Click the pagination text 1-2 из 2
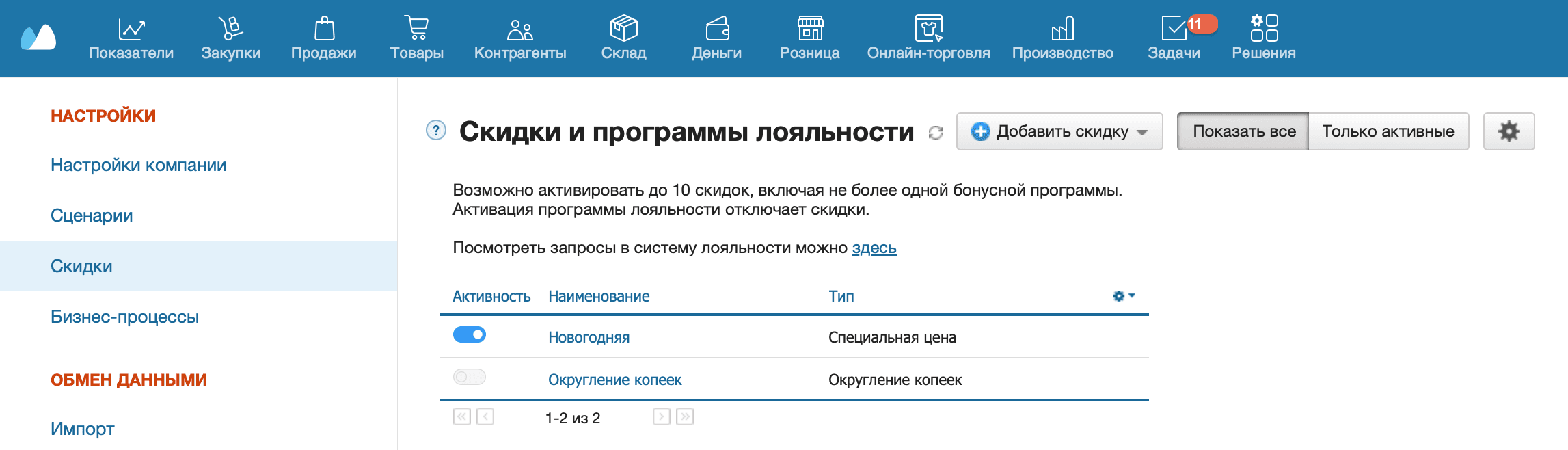Viewport: 1568px width, 450px height. pos(573,418)
